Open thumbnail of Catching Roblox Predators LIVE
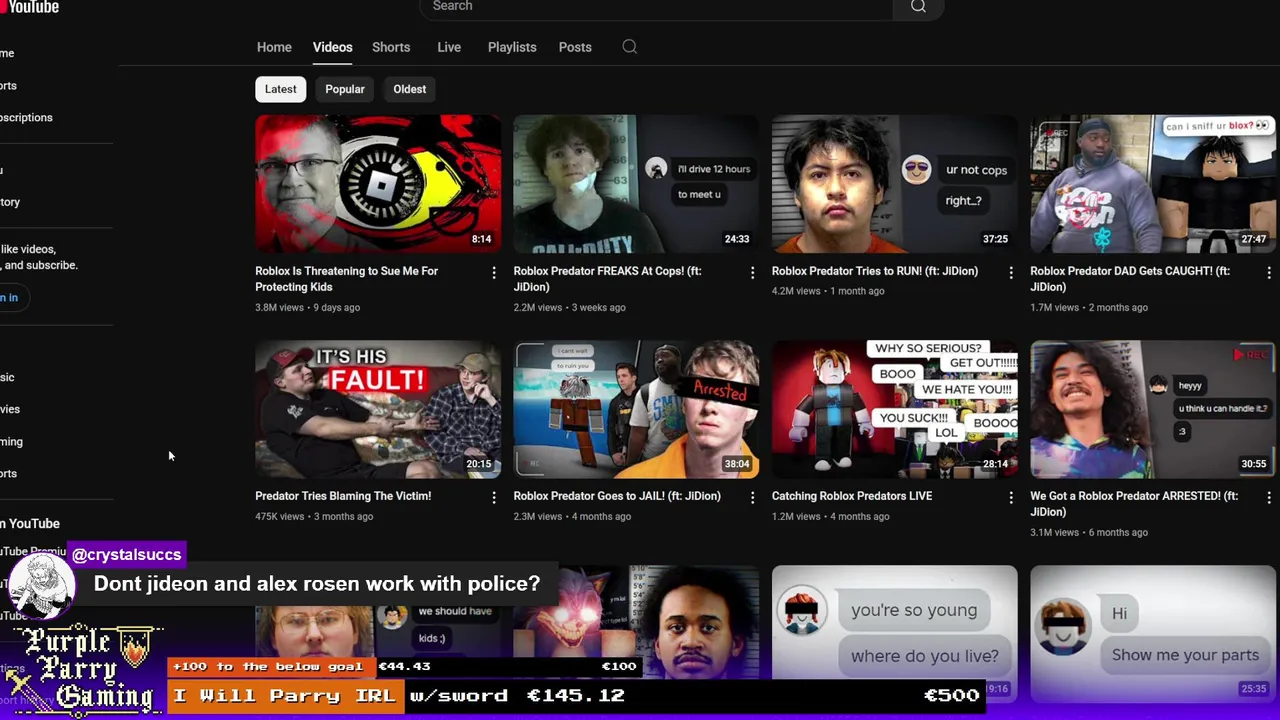Viewport: 1280px width, 720px height. click(894, 409)
